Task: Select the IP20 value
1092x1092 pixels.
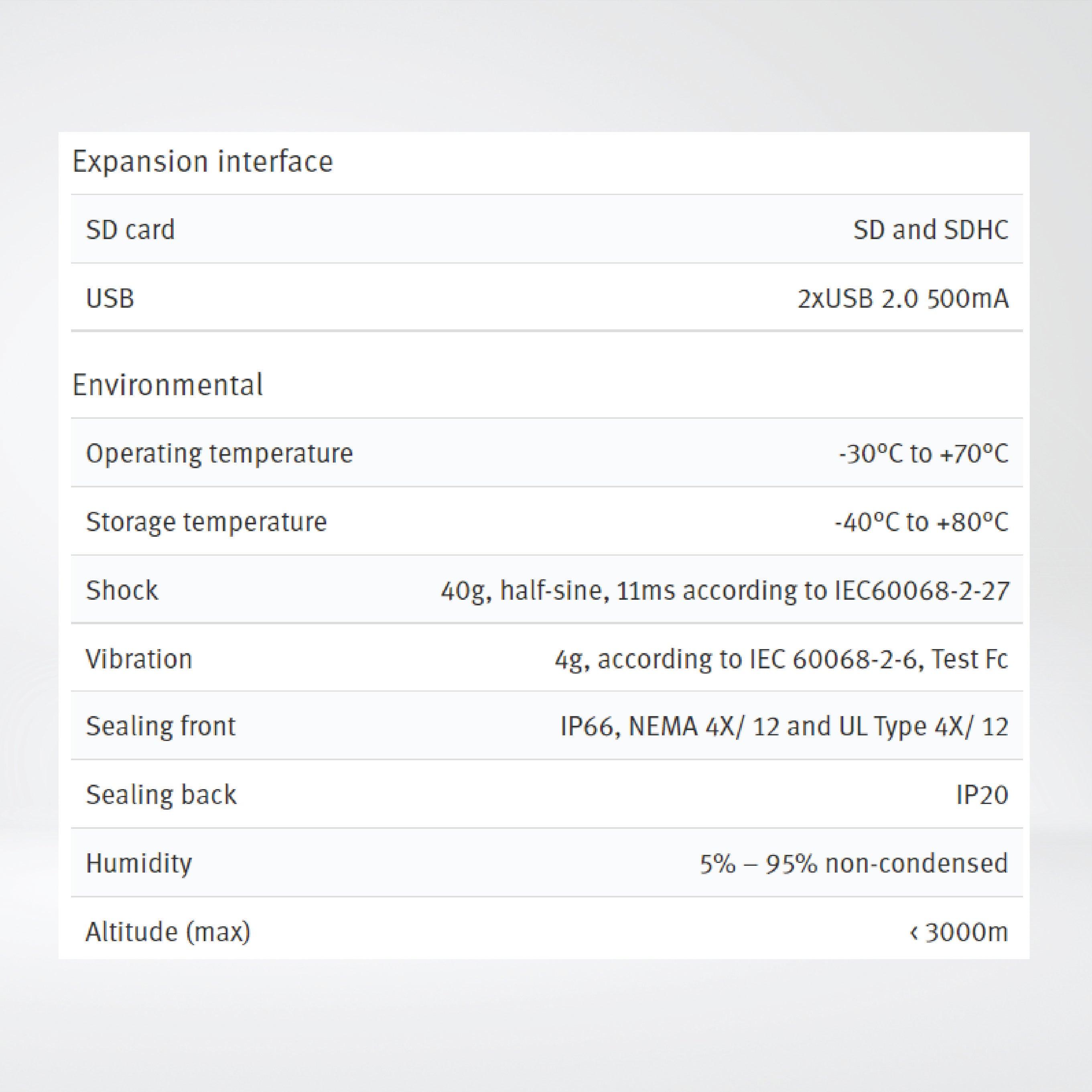Action: [982, 795]
